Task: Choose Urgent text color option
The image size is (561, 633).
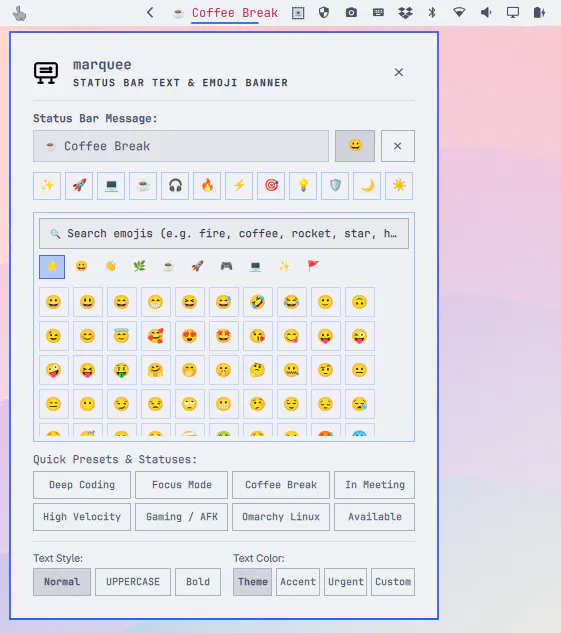Action: tap(345, 582)
